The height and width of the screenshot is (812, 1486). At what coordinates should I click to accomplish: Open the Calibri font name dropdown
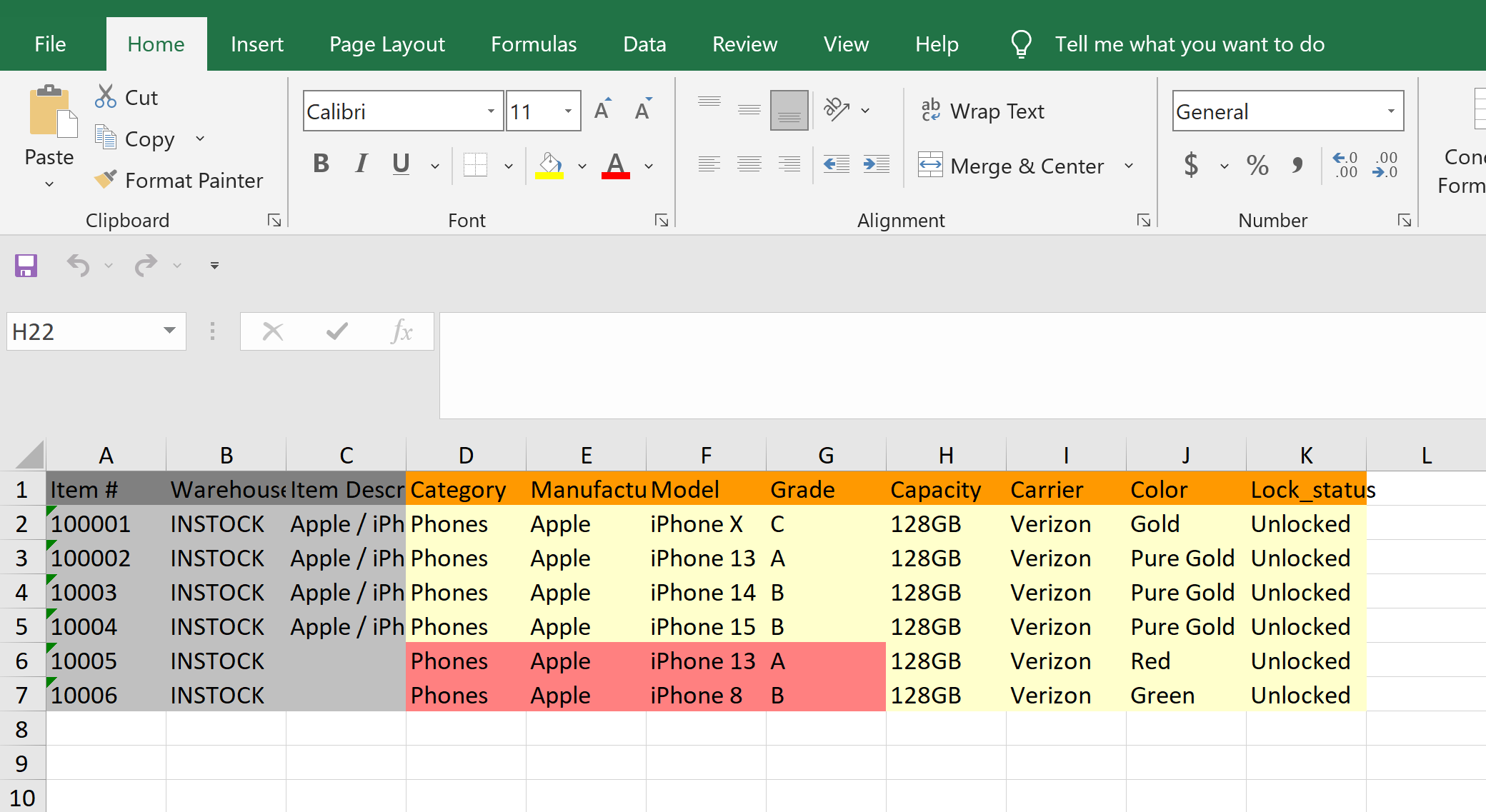point(491,111)
